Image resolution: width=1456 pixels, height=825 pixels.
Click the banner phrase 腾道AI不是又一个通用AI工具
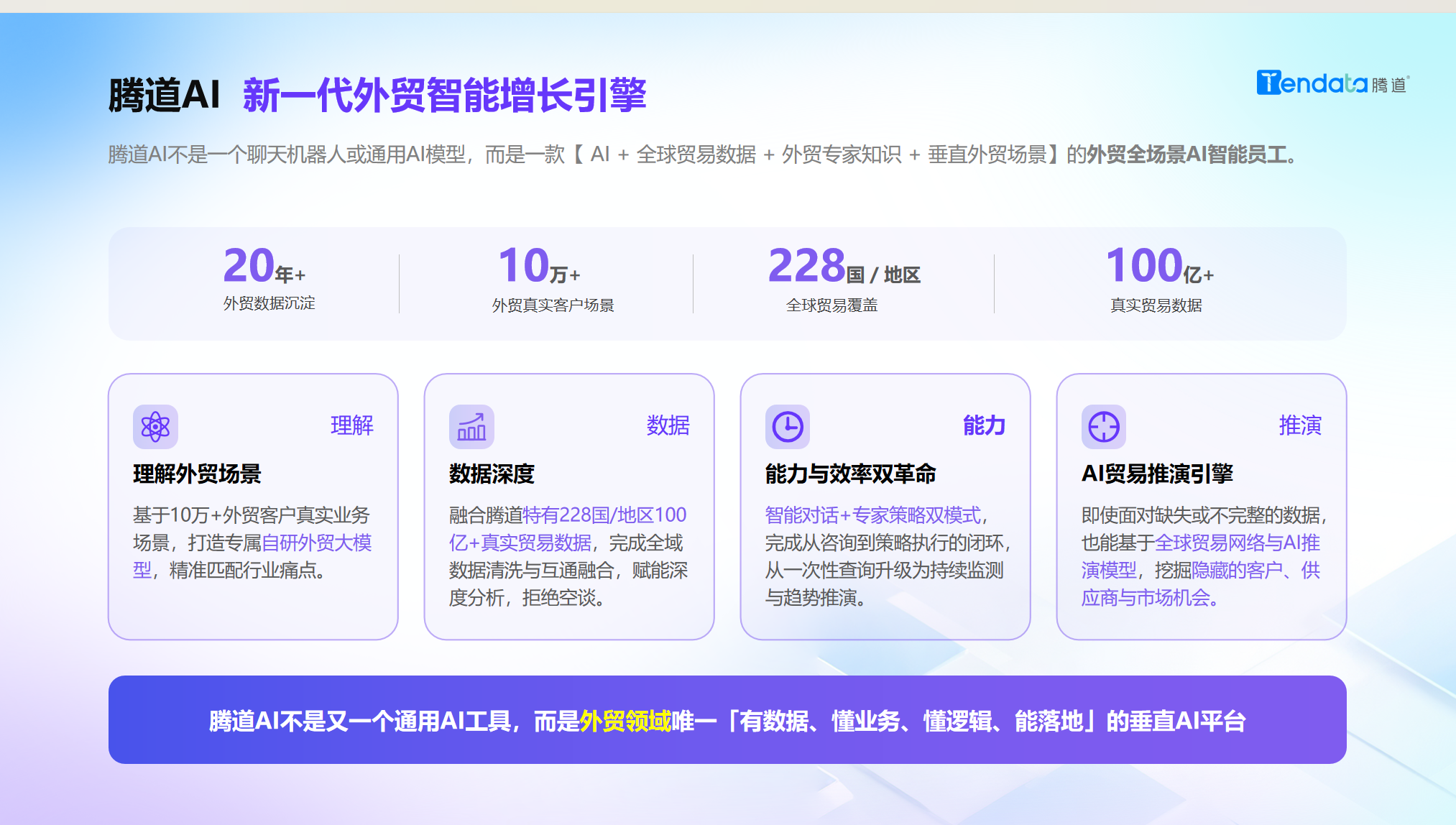360,721
